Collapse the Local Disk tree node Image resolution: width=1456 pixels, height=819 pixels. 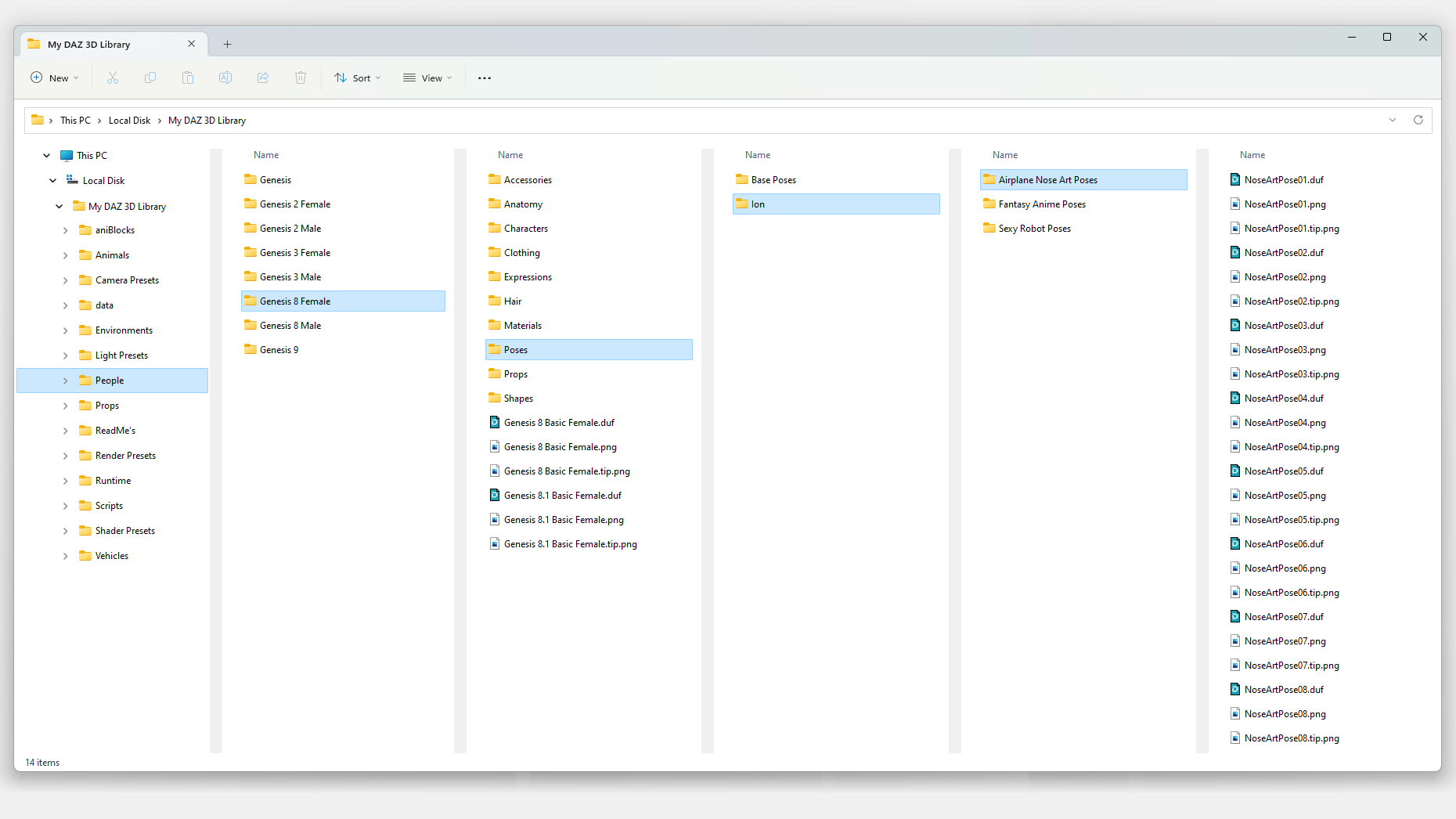coord(53,180)
